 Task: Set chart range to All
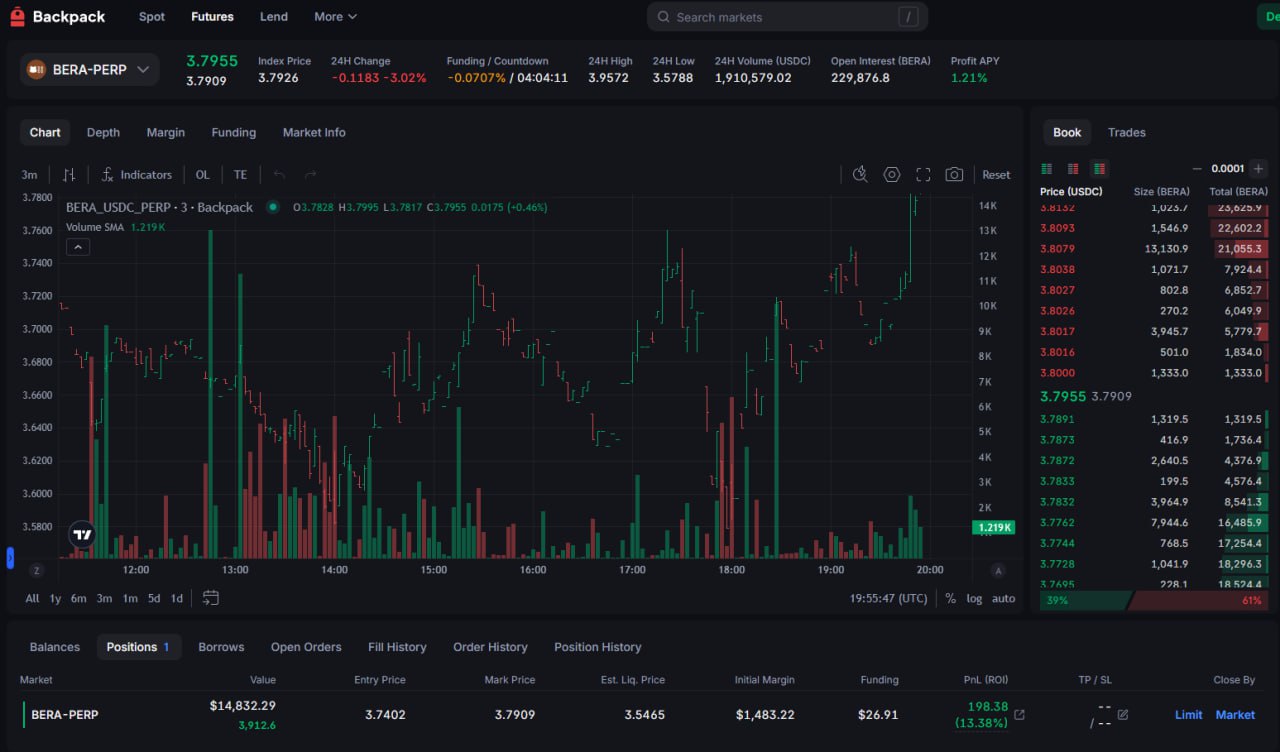coord(32,598)
